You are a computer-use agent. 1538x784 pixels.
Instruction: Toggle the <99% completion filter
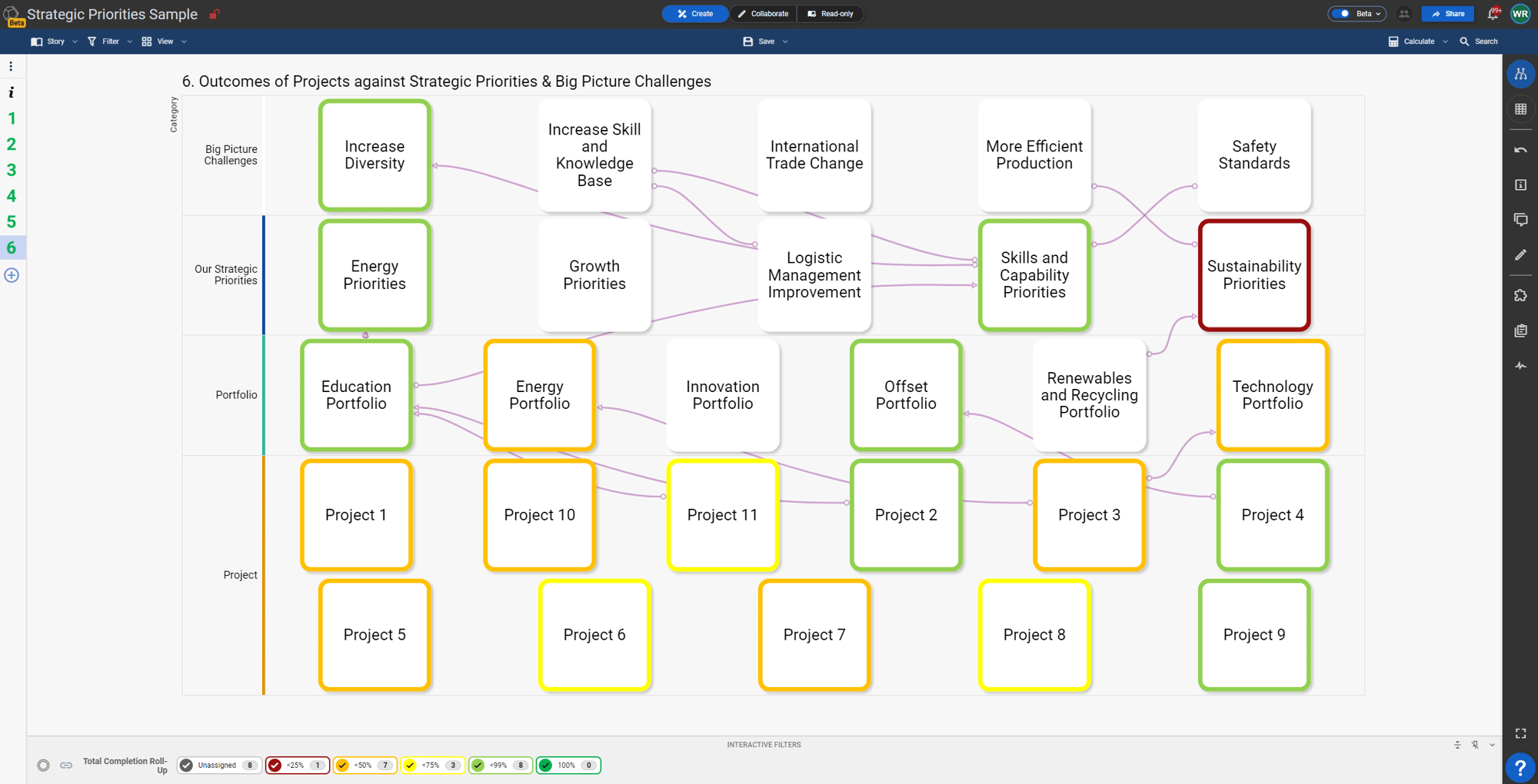pyautogui.click(x=478, y=765)
